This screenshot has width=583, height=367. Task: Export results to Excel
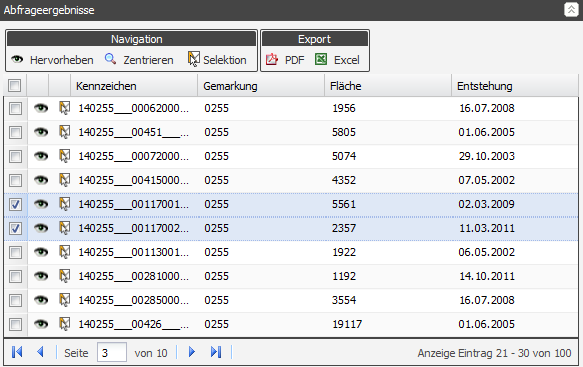[337, 59]
